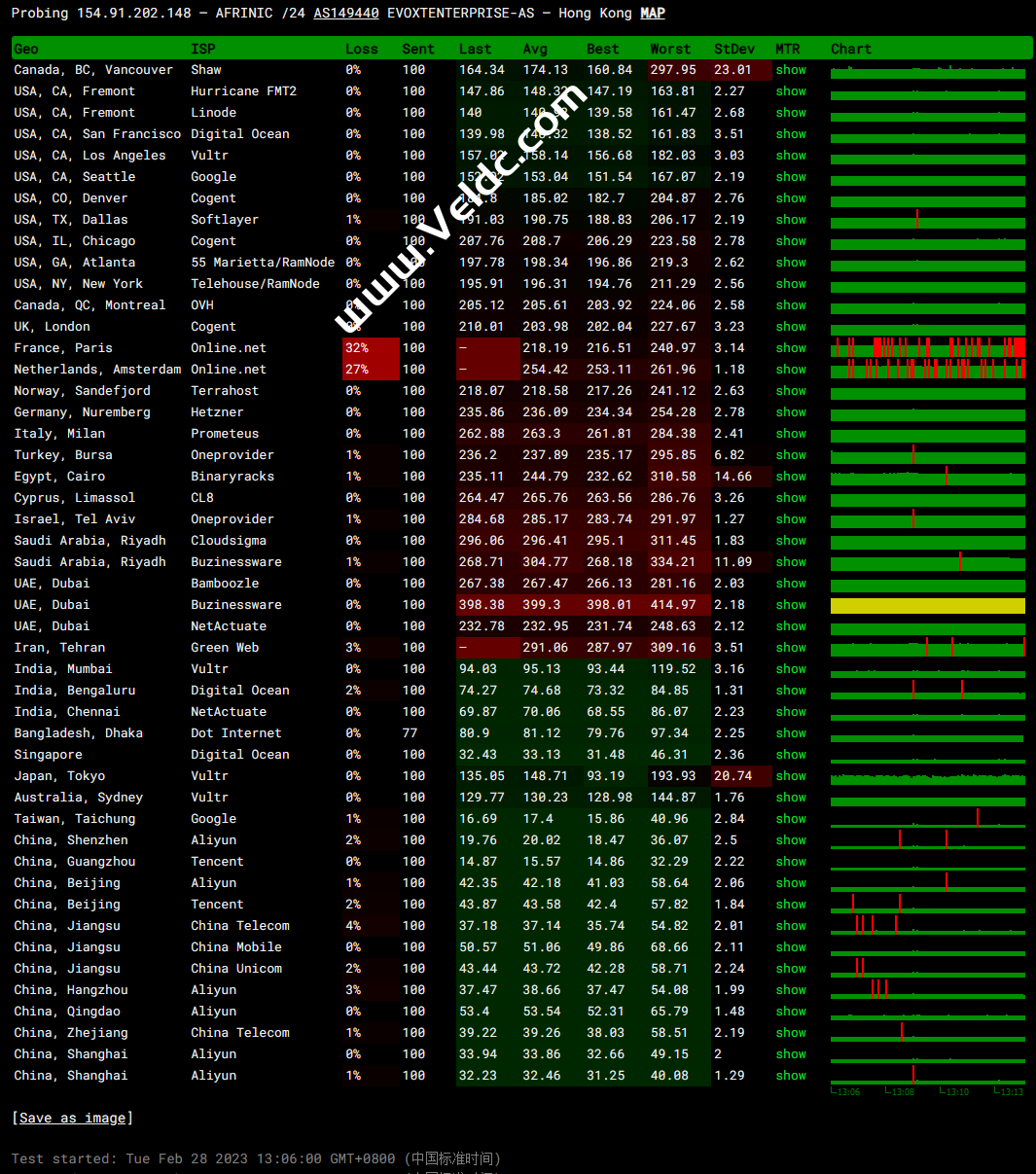Click the yellow chart for Dubai Buzinessware
This screenshot has height=1174, width=1036.
(x=928, y=606)
